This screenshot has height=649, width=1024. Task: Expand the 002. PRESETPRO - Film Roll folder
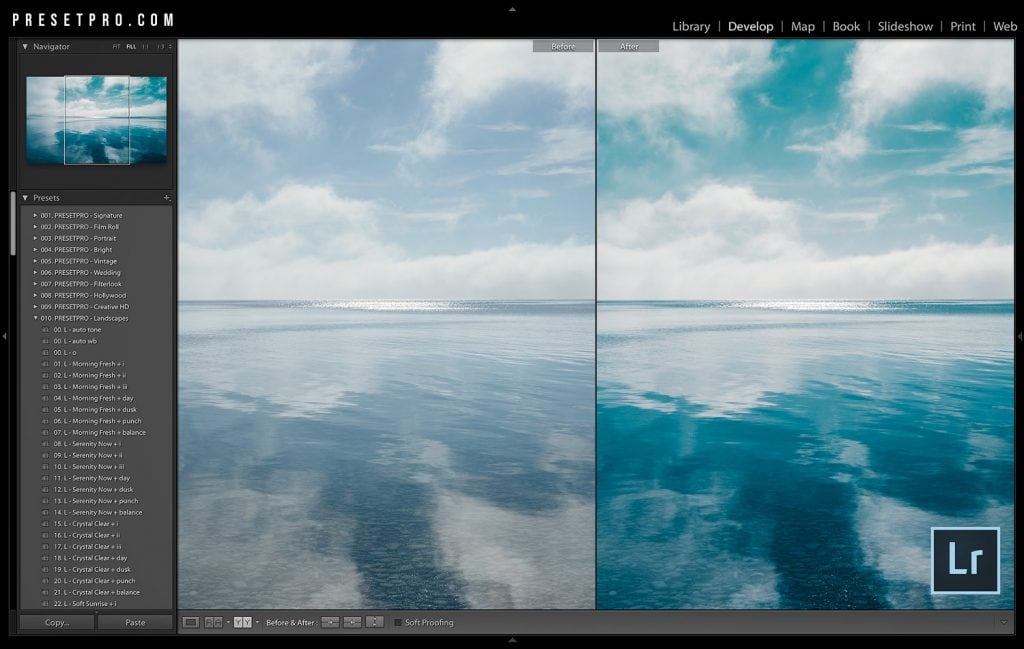[x=35, y=227]
